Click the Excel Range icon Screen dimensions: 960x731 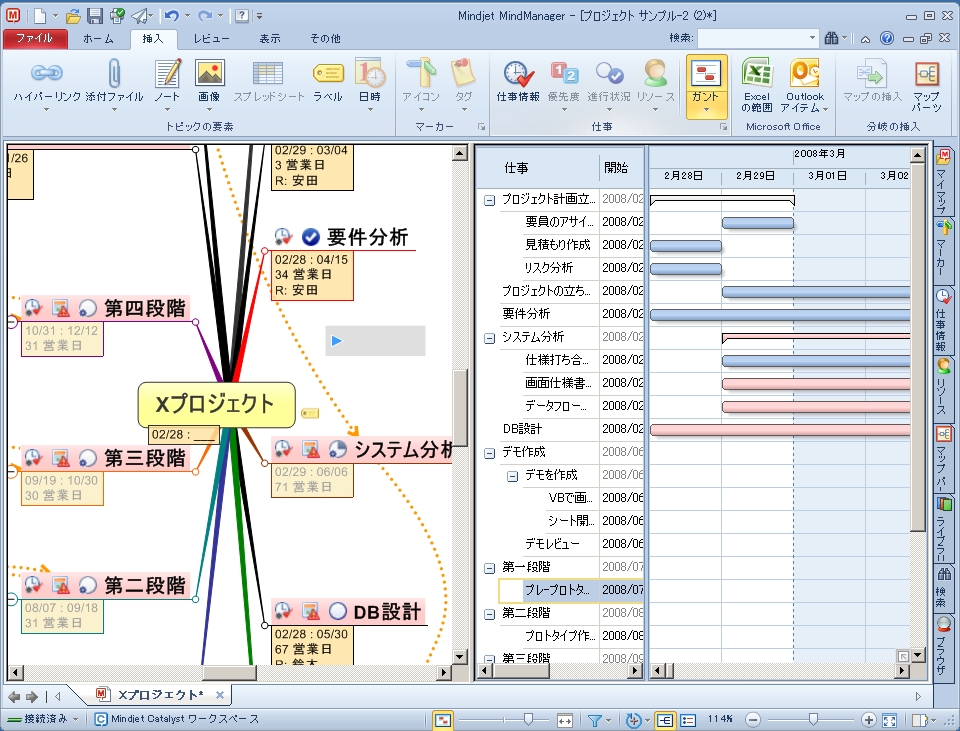tap(757, 73)
